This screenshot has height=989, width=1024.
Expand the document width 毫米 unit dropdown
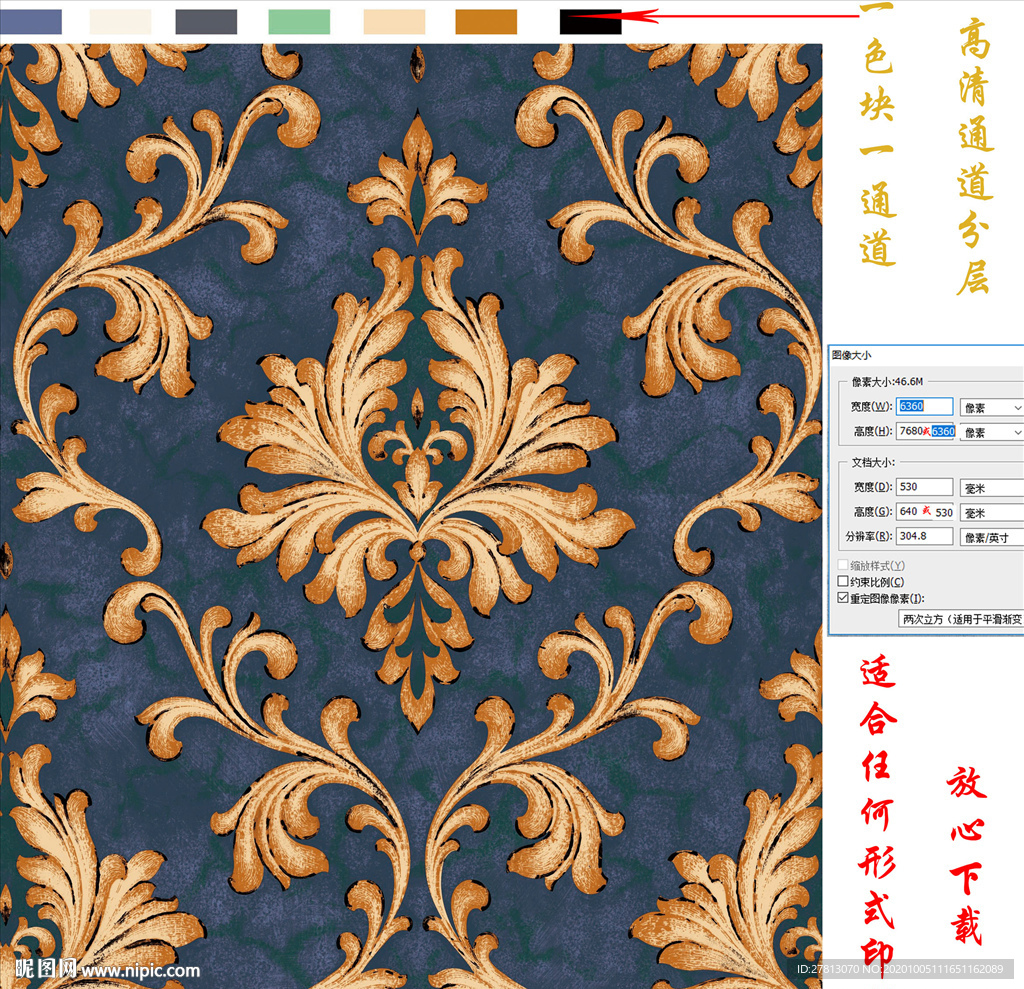click(x=991, y=487)
